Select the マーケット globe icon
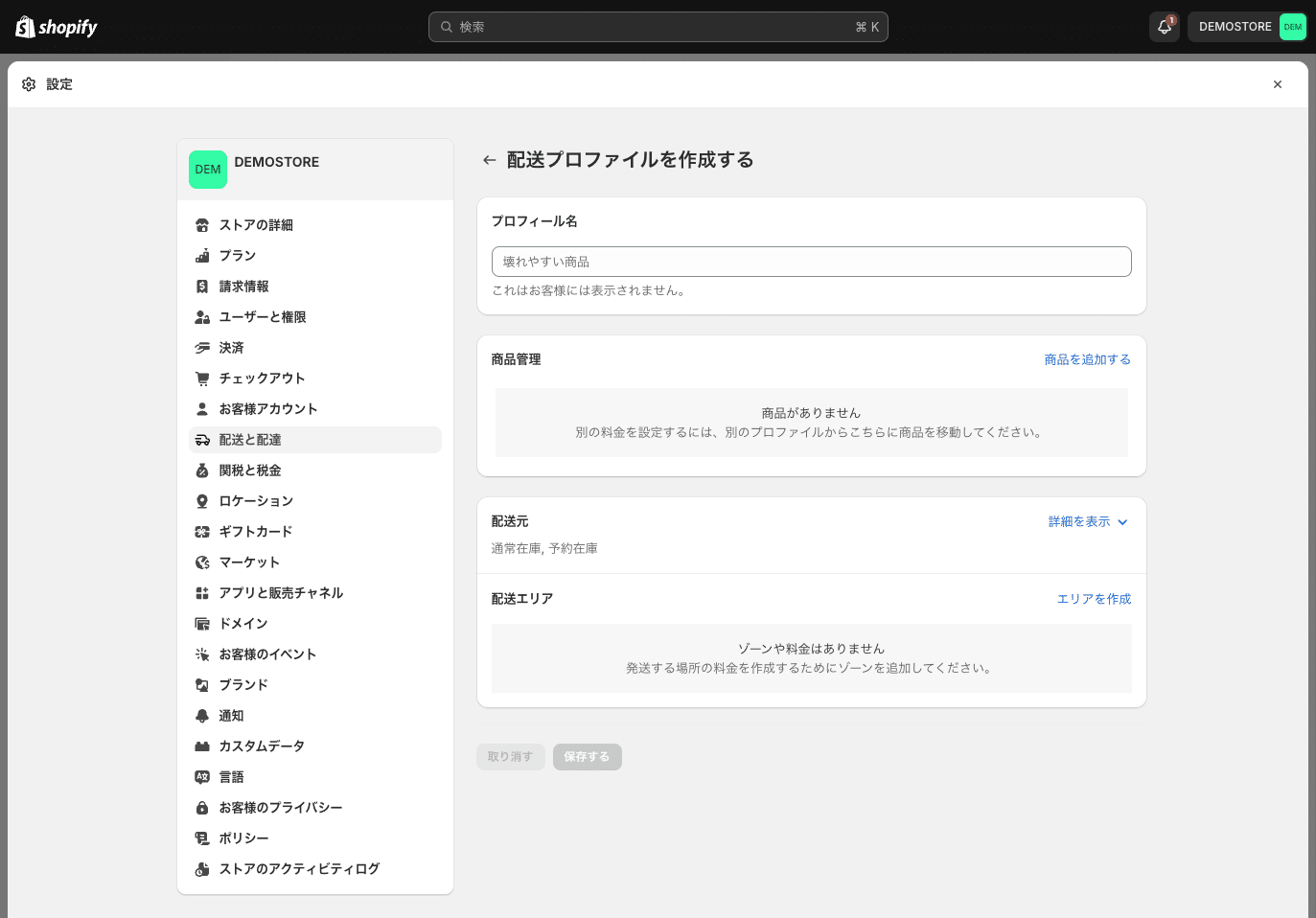This screenshot has height=918, width=1316. point(202,562)
